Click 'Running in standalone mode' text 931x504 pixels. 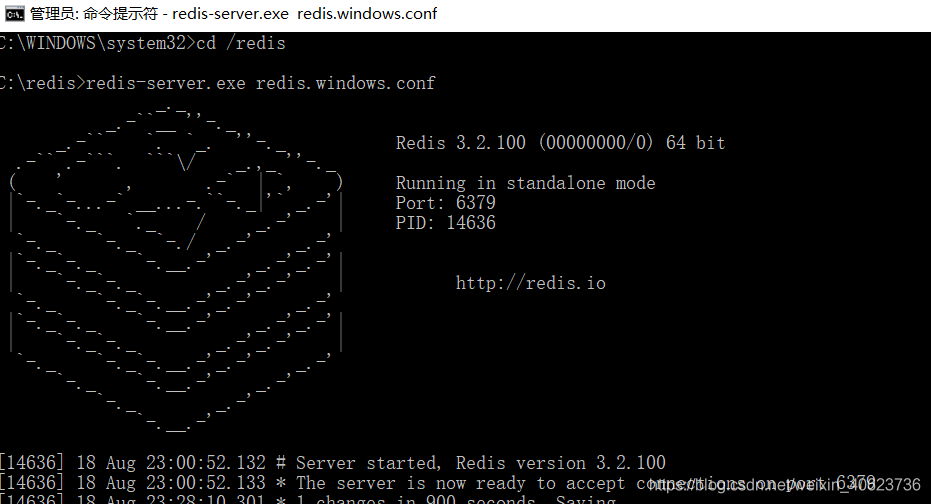525,183
